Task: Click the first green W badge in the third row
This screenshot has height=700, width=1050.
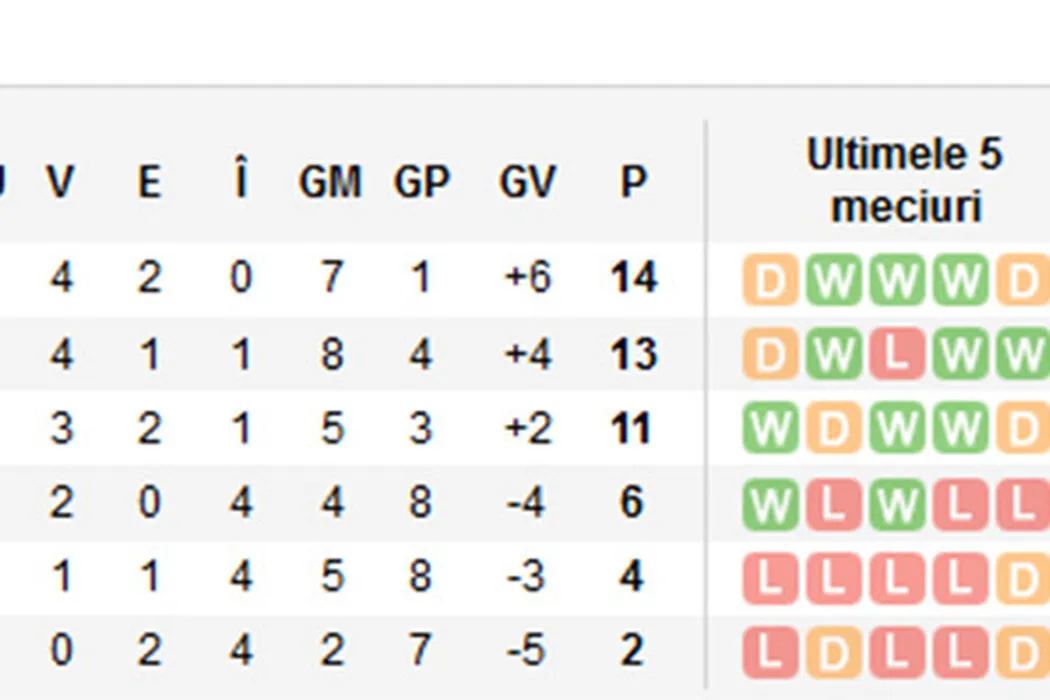Action: 770,430
